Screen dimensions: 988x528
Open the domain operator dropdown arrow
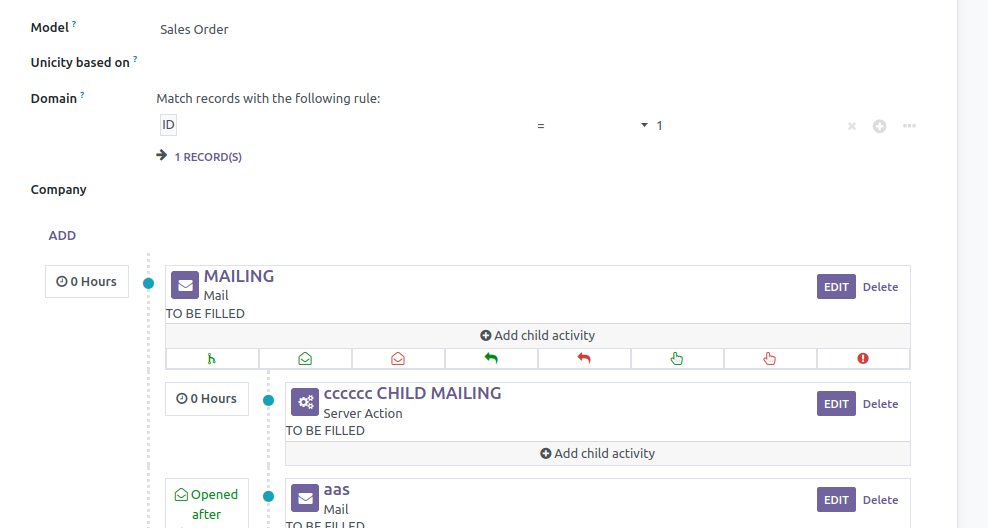[645, 125]
